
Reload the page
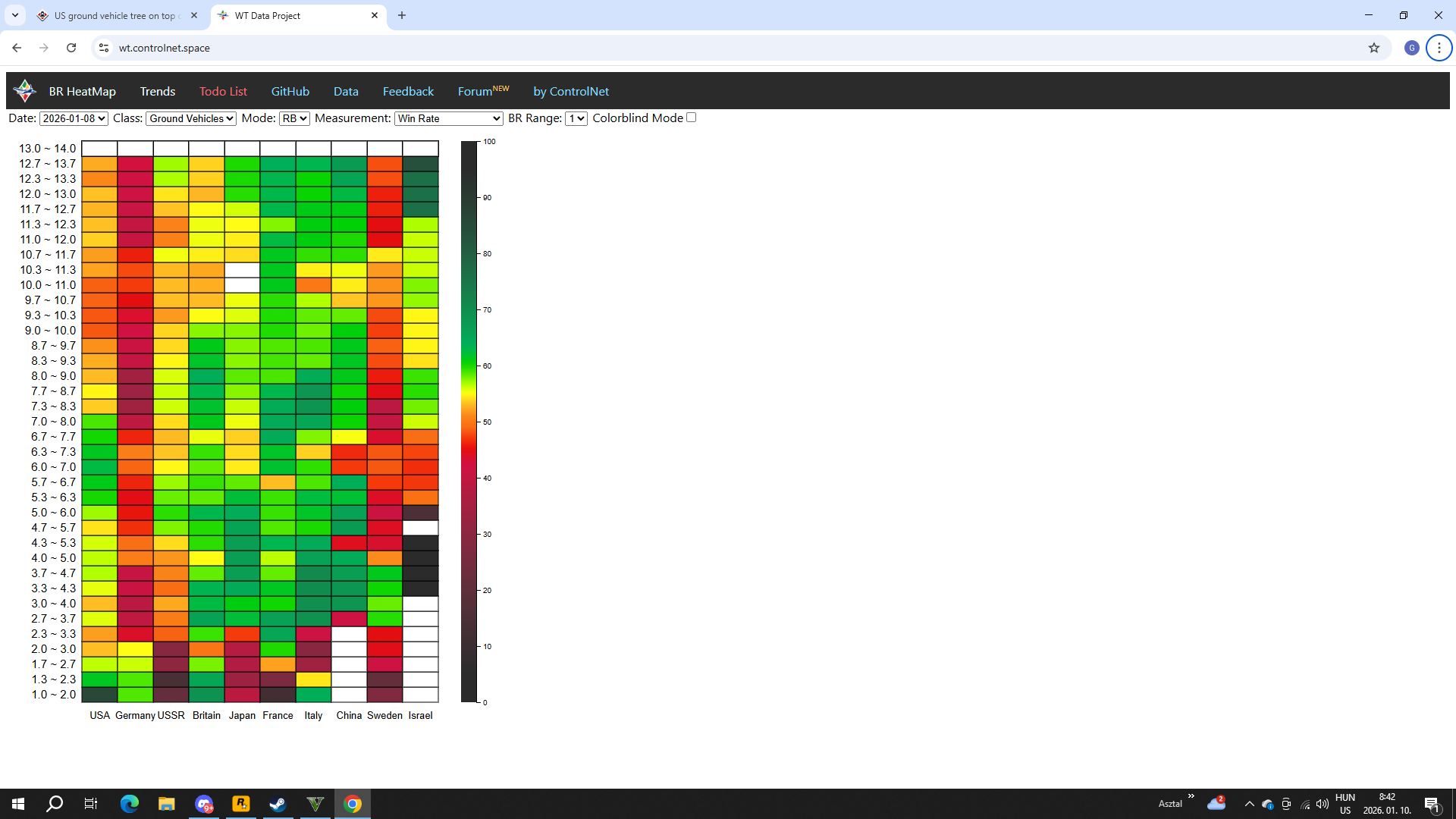click(x=71, y=48)
